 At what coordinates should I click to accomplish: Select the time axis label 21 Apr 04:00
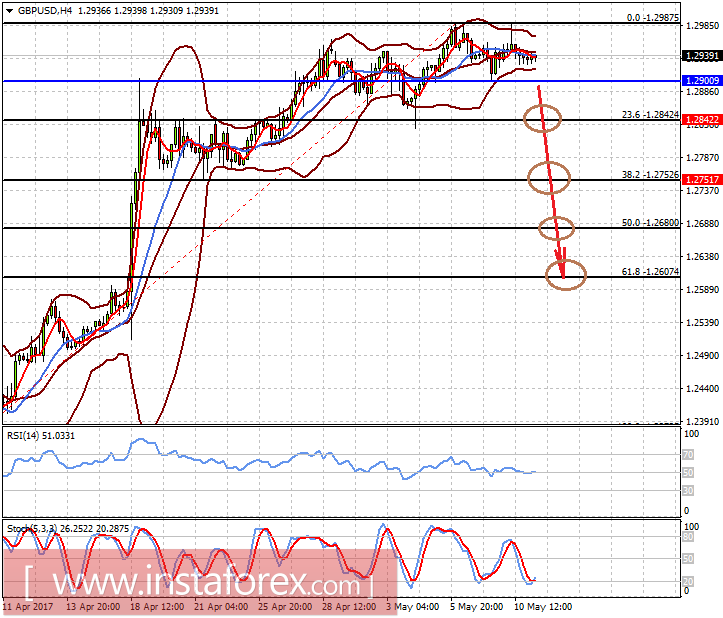221,606
